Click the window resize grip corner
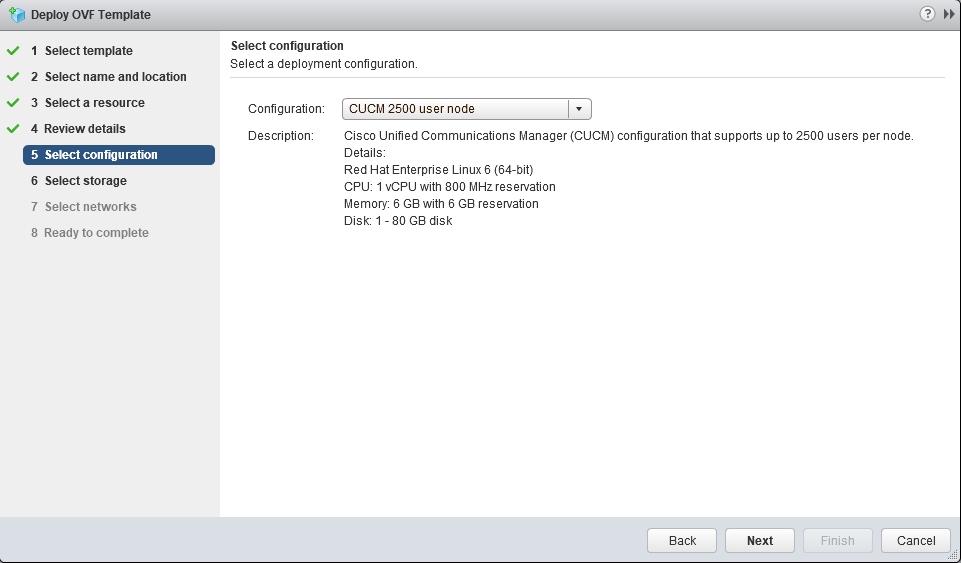 coord(953,555)
